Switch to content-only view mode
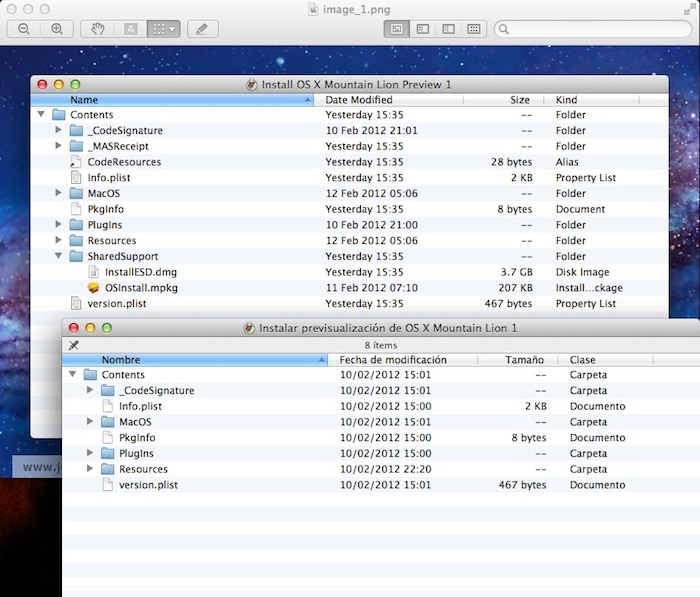The image size is (700, 597). [x=397, y=29]
